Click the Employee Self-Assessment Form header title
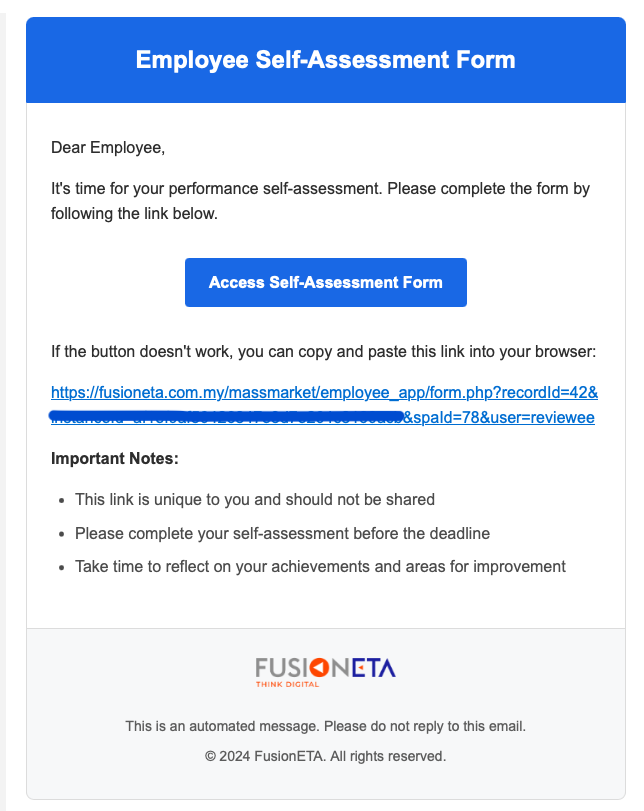Screen dimensions: 644x811 coord(325,60)
